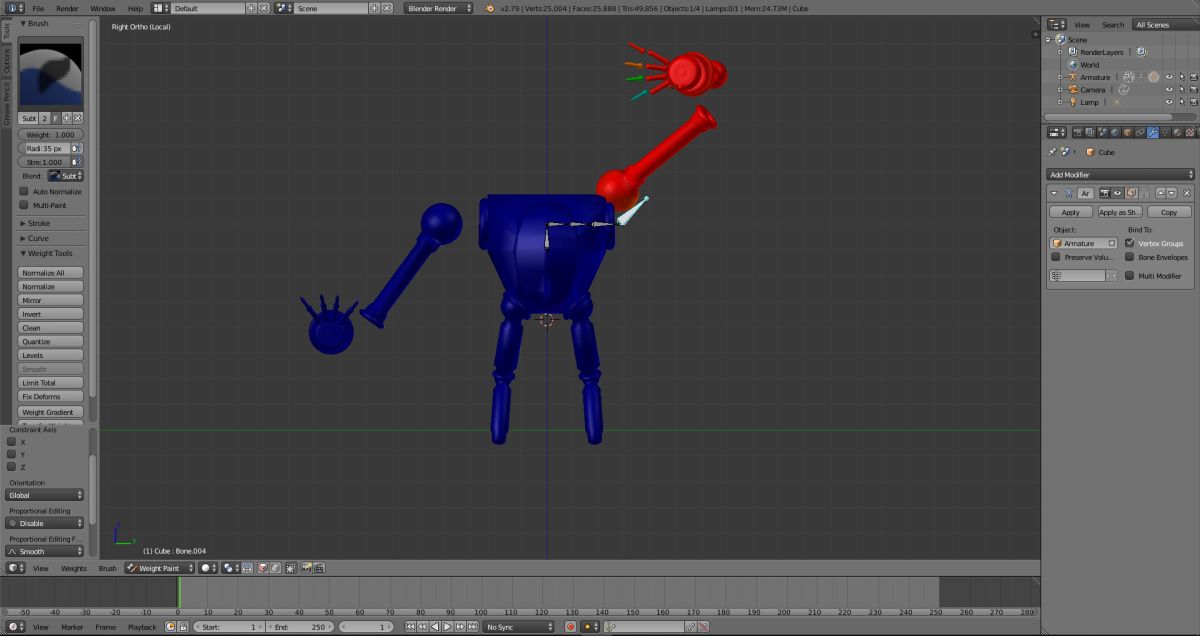Click the fake user F button for the brush

point(56,118)
